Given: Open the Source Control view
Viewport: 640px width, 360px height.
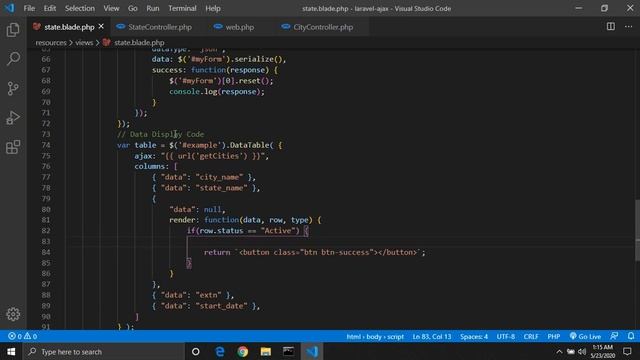Looking at the screenshot, I should pyautogui.click(x=13, y=88).
